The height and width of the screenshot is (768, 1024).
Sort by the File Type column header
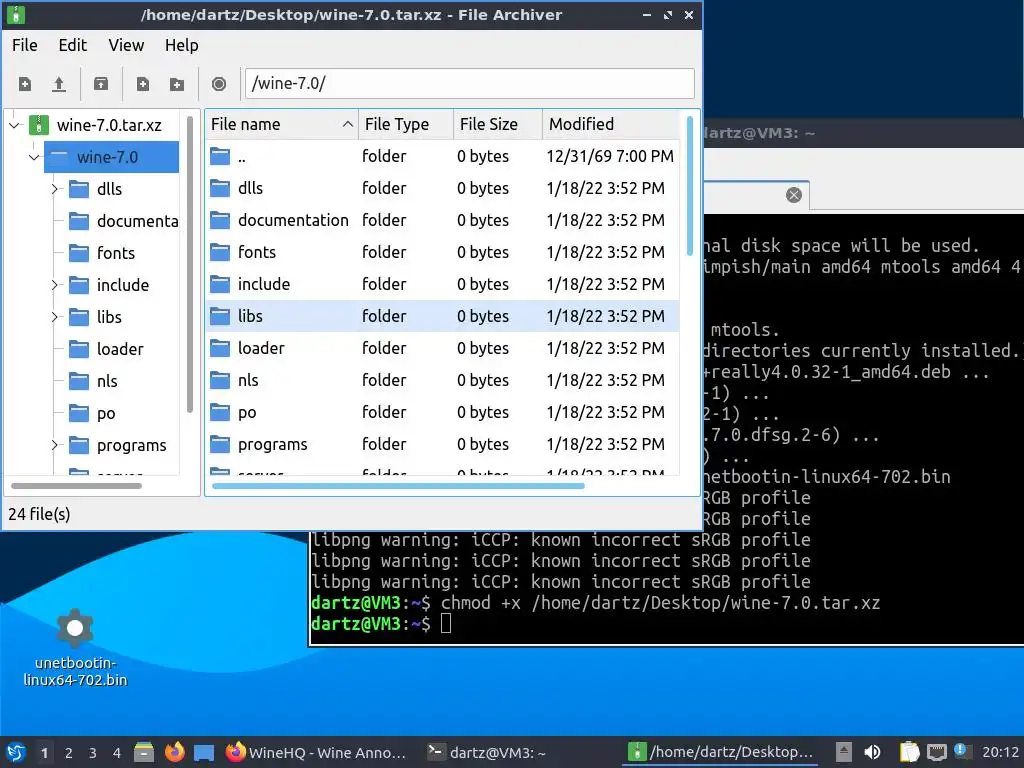(406, 124)
